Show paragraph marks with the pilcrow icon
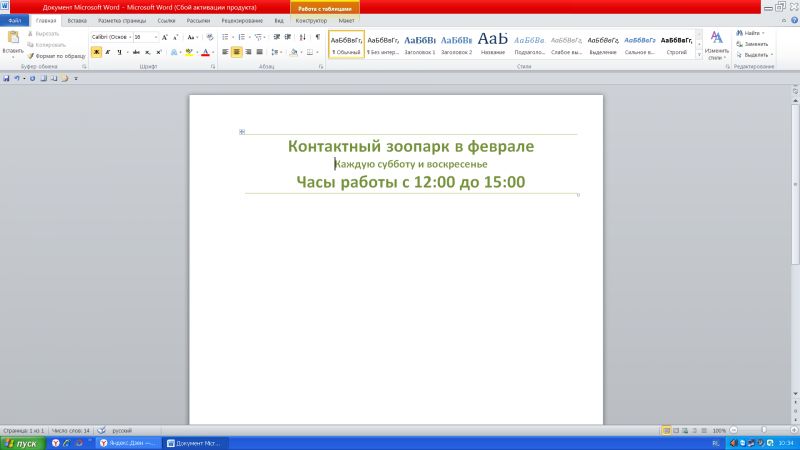 point(317,36)
